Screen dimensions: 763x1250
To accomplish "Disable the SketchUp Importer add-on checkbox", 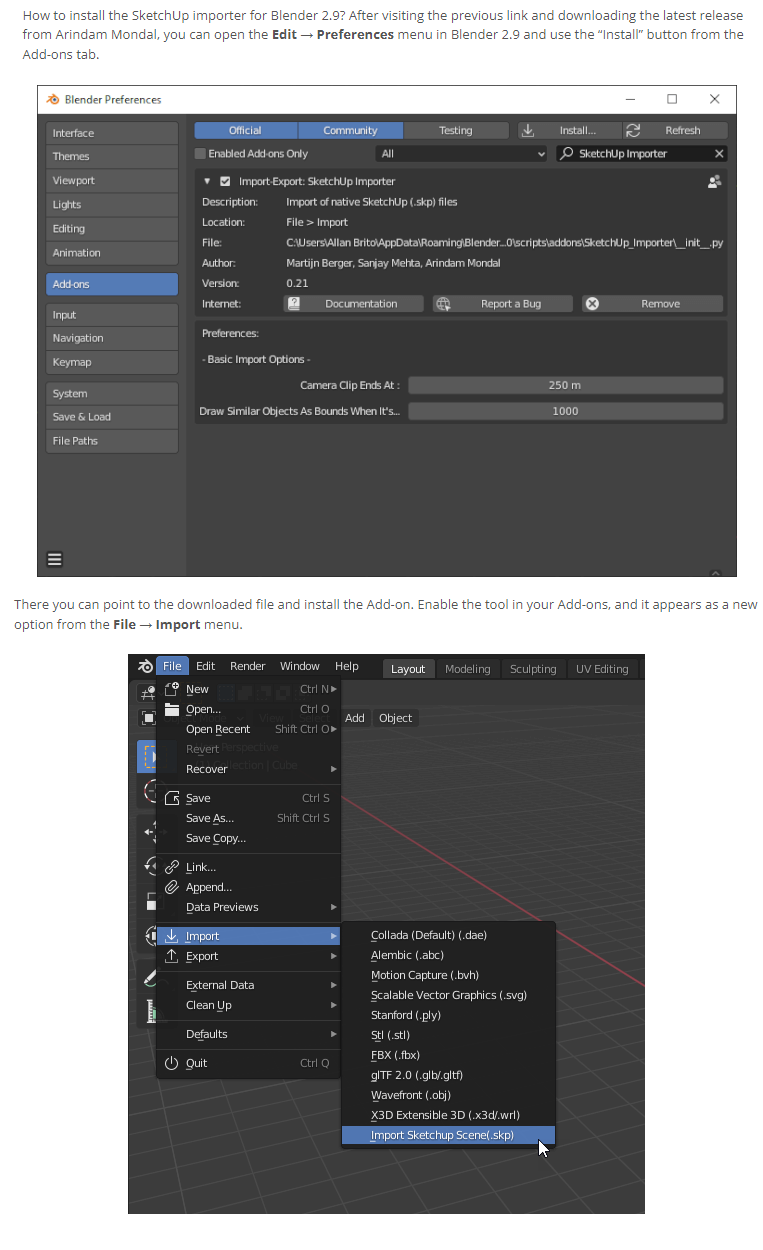I will [225, 181].
